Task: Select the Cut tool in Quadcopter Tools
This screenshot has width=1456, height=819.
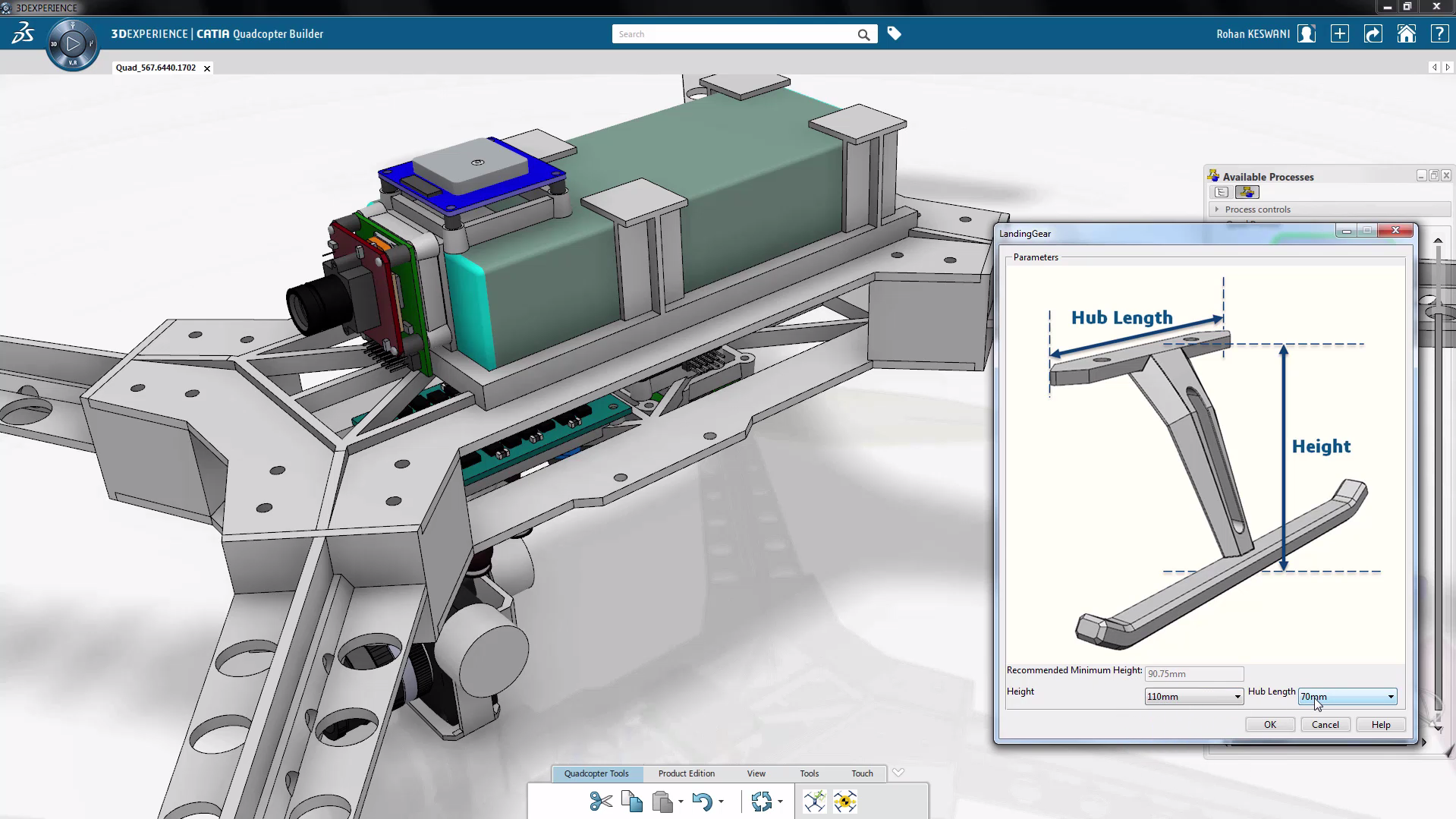Action: point(600,801)
